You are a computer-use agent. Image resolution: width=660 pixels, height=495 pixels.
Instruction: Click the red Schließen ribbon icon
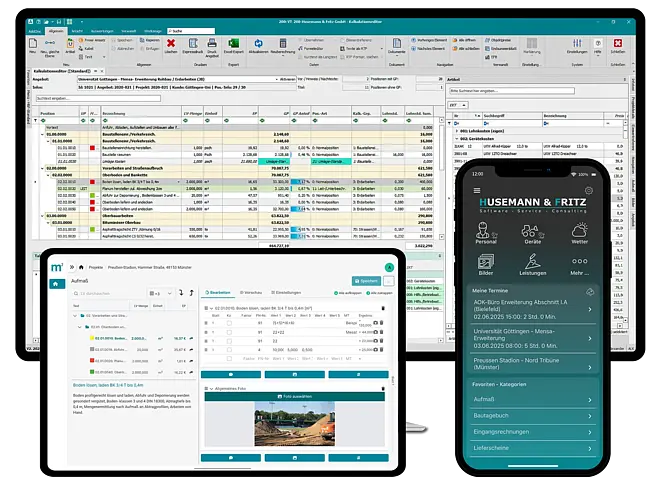[617, 43]
